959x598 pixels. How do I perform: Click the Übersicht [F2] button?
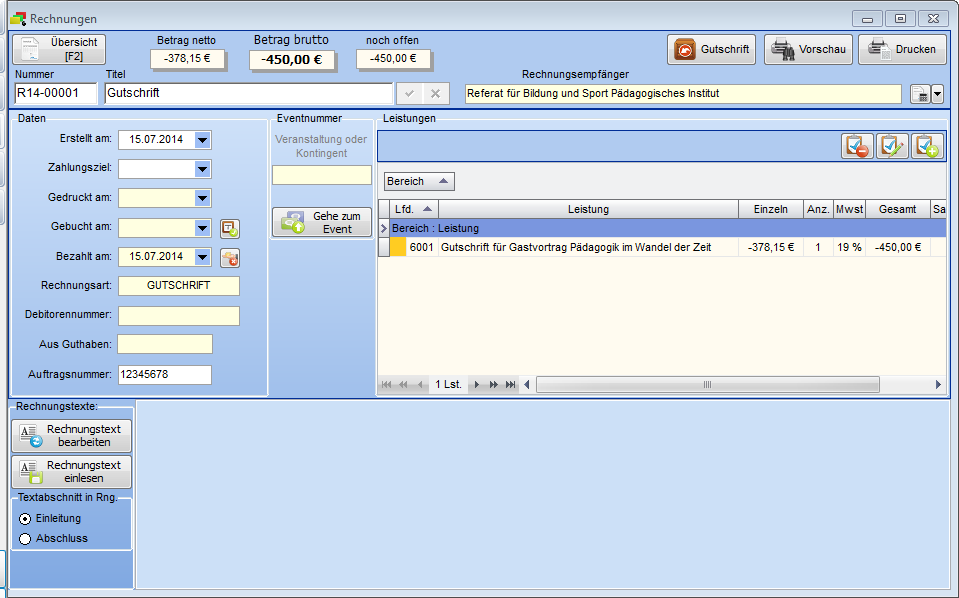click(x=59, y=49)
